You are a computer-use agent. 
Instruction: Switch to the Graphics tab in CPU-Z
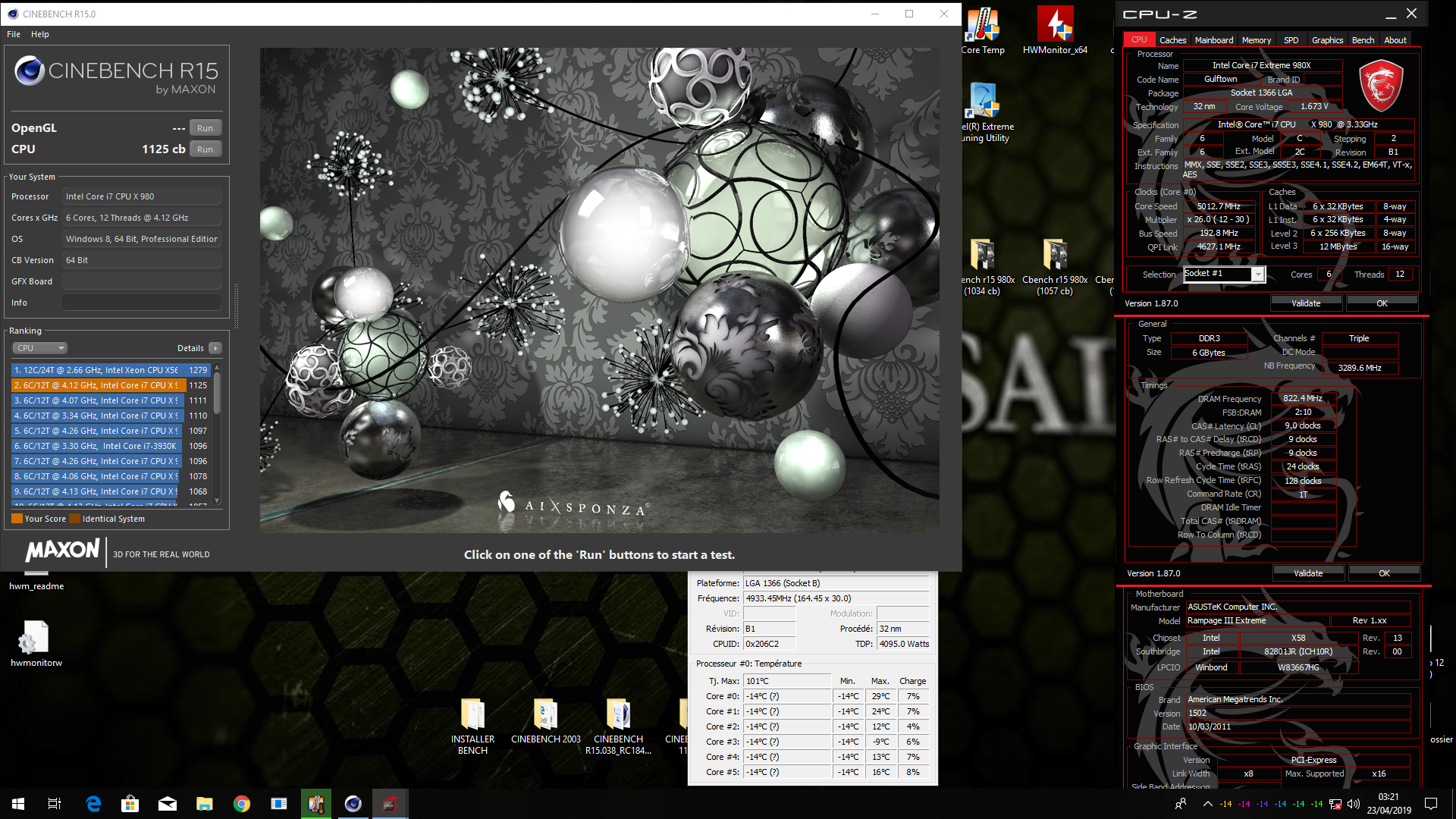(1327, 40)
